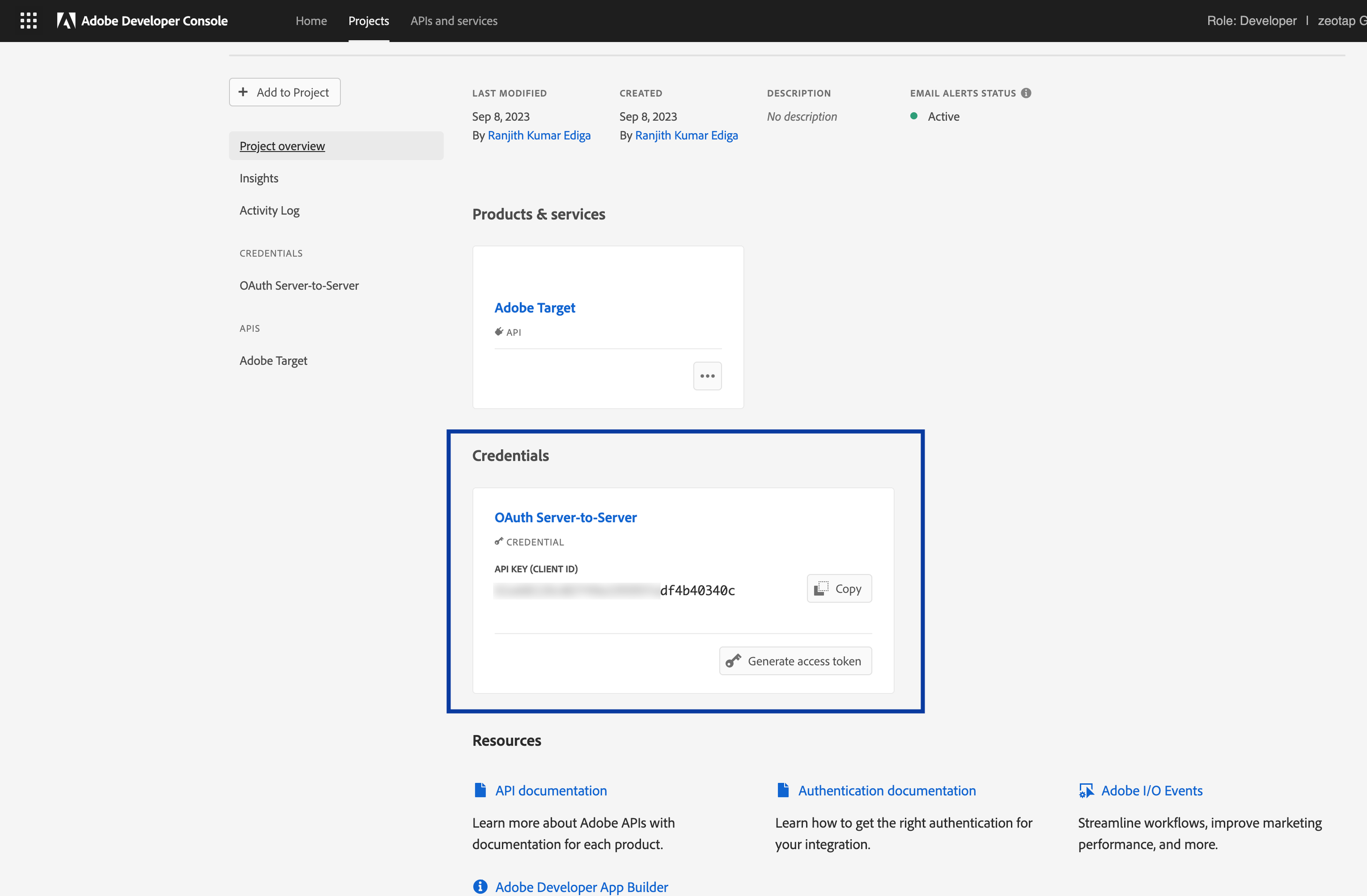This screenshot has height=896, width=1367.
Task: Open Adobe Target card more-options menu
Action: [x=707, y=376]
